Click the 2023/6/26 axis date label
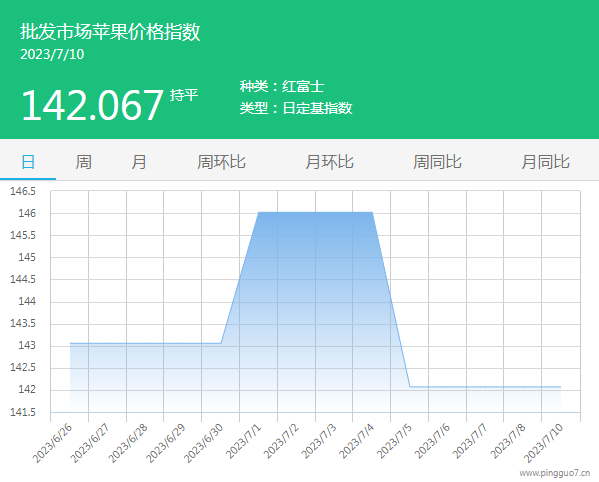The image size is (599, 482). 52,443
